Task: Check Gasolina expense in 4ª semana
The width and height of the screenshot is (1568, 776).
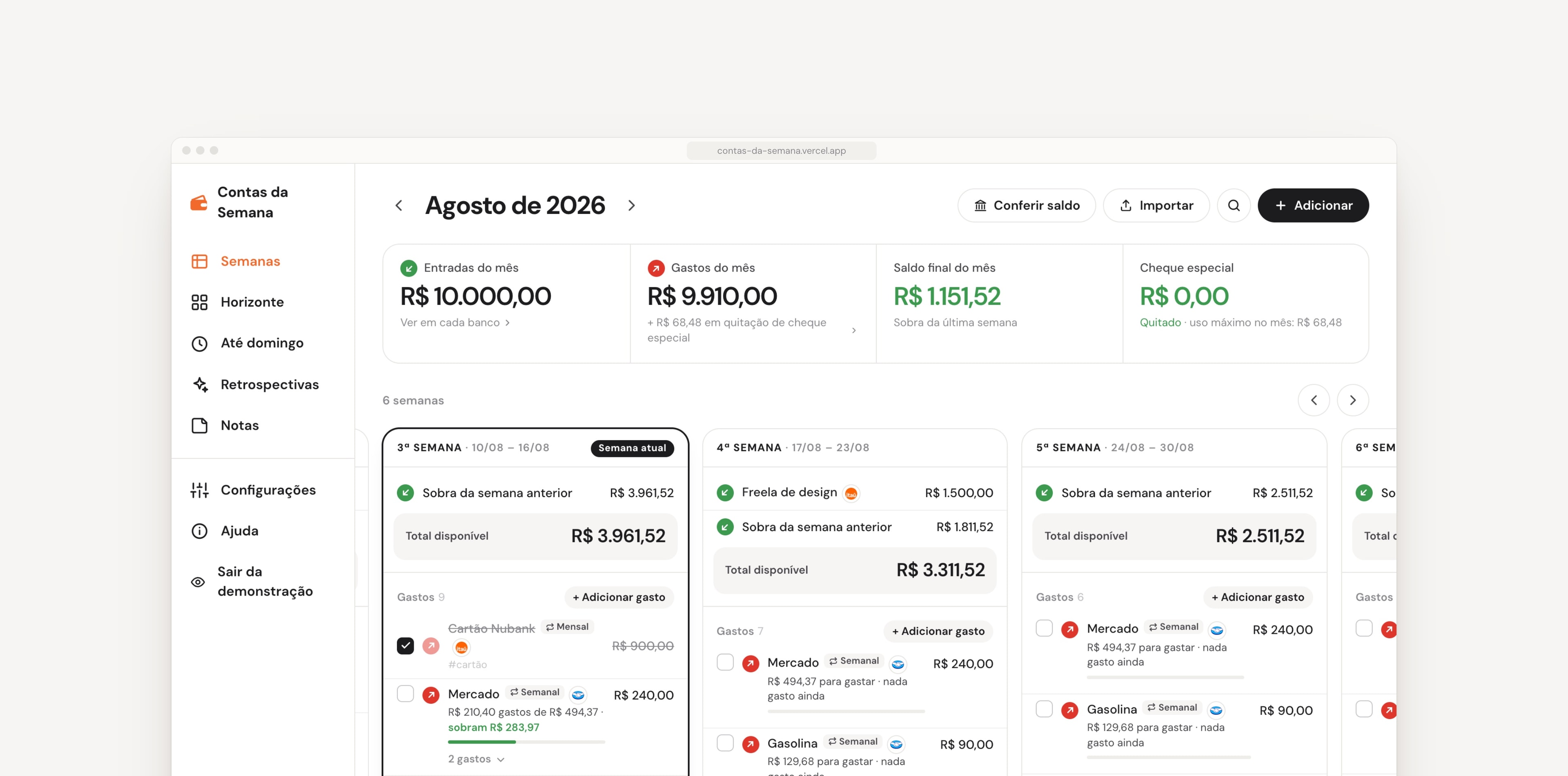Action: [x=725, y=743]
